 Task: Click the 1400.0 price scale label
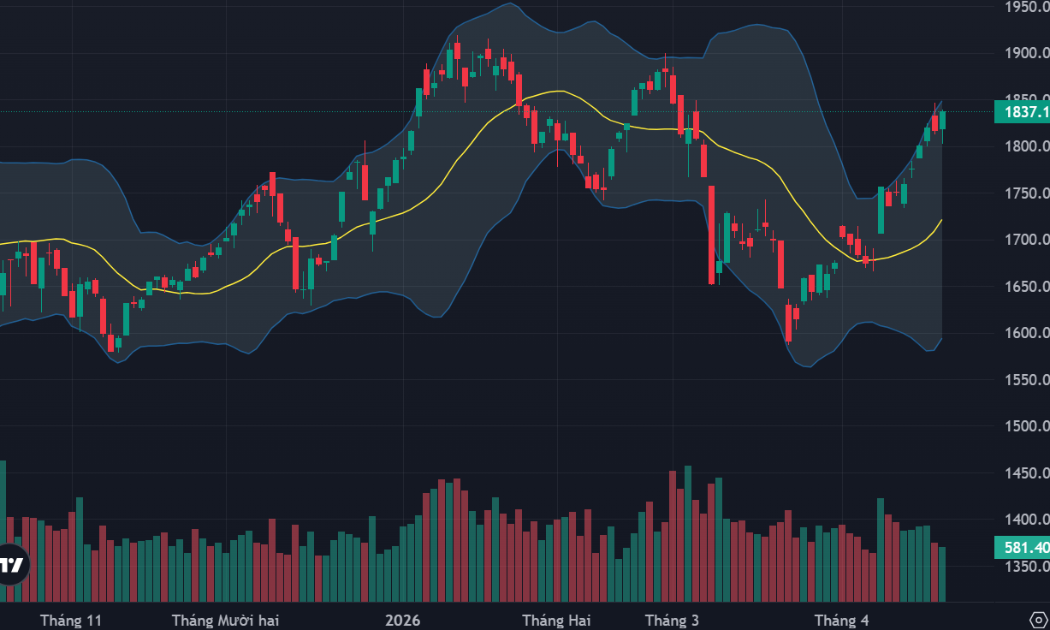1027,519
